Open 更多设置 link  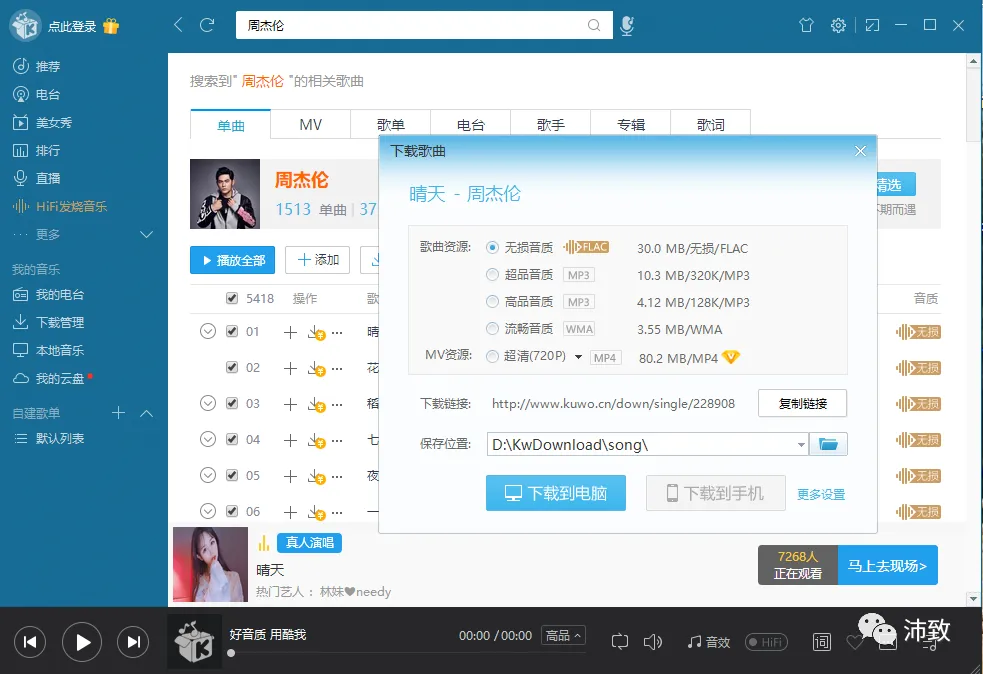click(x=821, y=495)
